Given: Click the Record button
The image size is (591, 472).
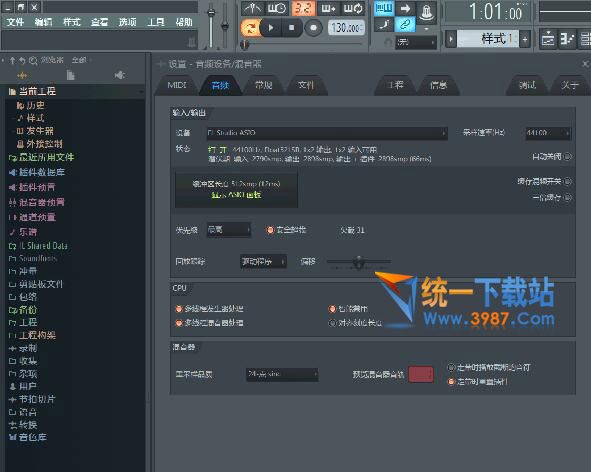Looking at the screenshot, I should click(x=313, y=28).
